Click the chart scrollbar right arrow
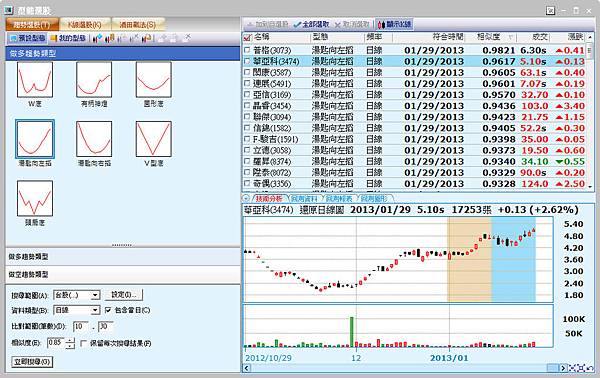 [x=563, y=368]
